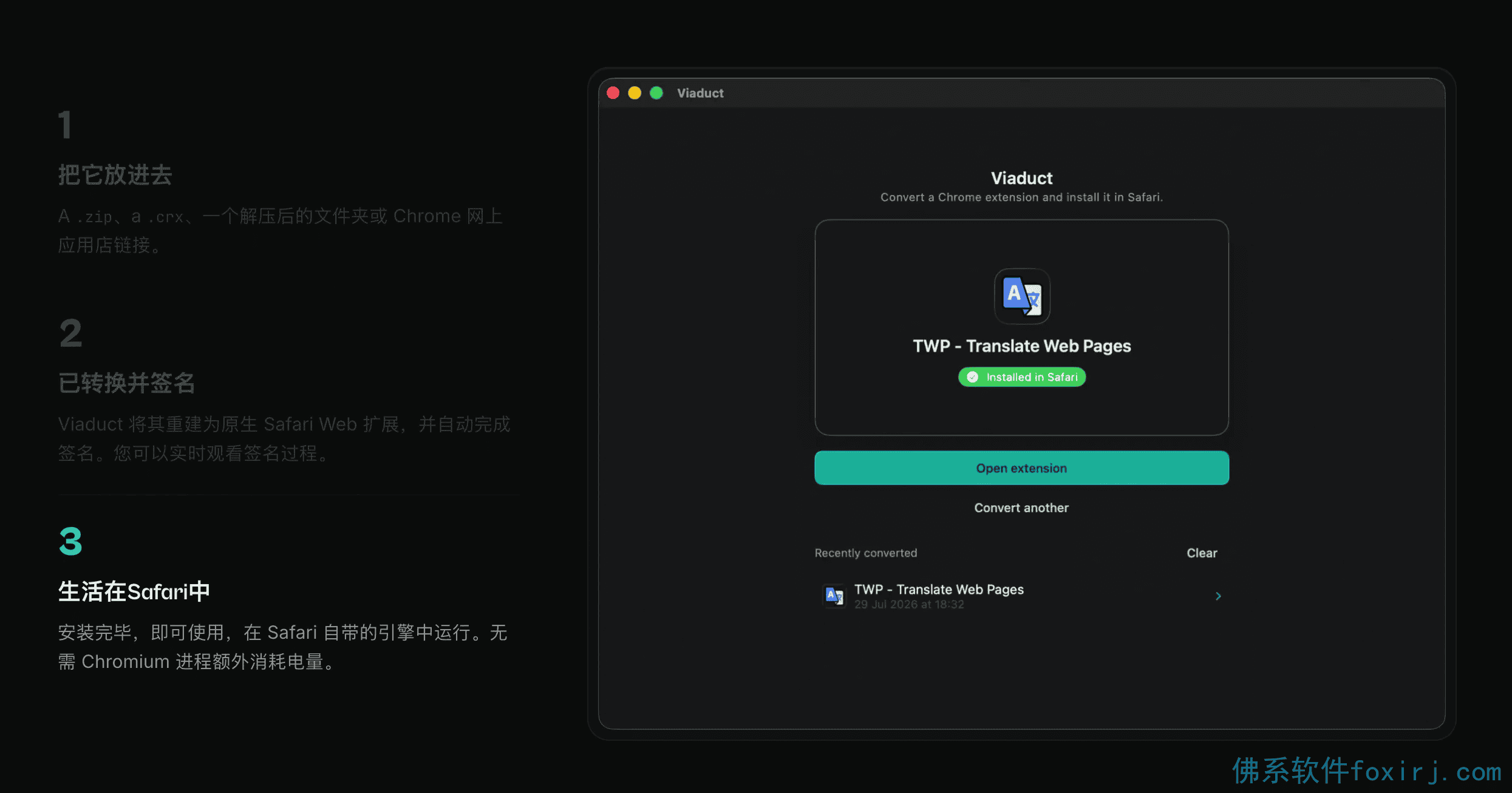Expand the recent item's chevron arrow
1512x793 pixels.
pyautogui.click(x=1217, y=596)
